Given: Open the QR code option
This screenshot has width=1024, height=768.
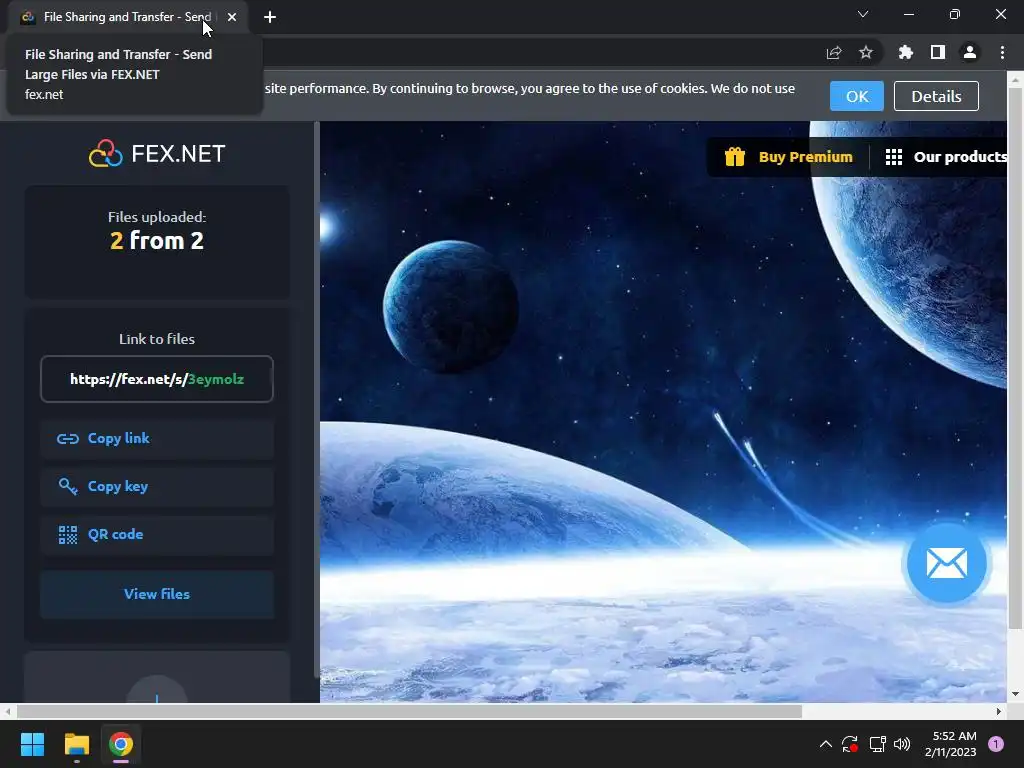Looking at the screenshot, I should point(157,535).
